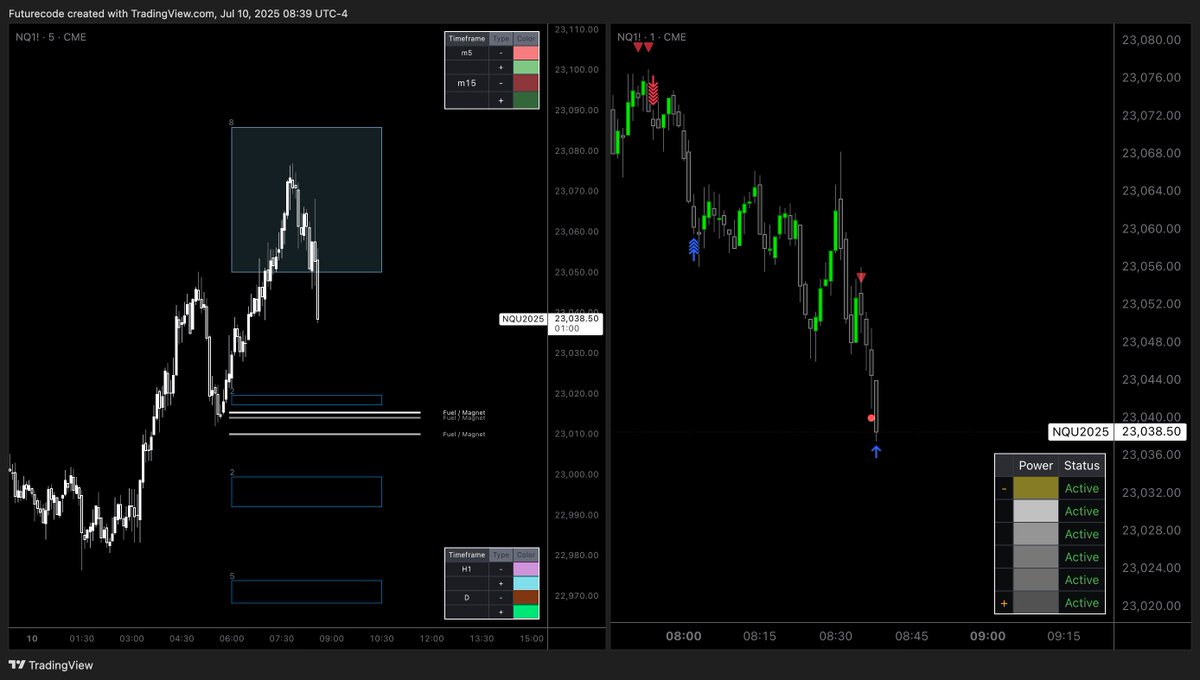Click the 23,076.00 price axis label
The height and width of the screenshot is (680, 1200).
tap(1153, 77)
